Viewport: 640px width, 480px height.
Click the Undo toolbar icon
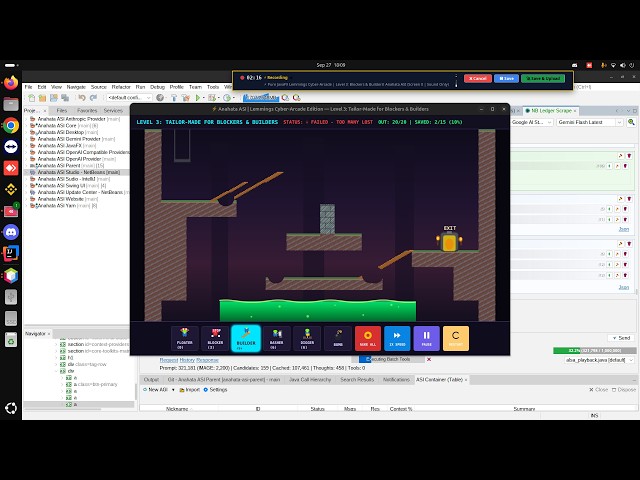coord(82,98)
